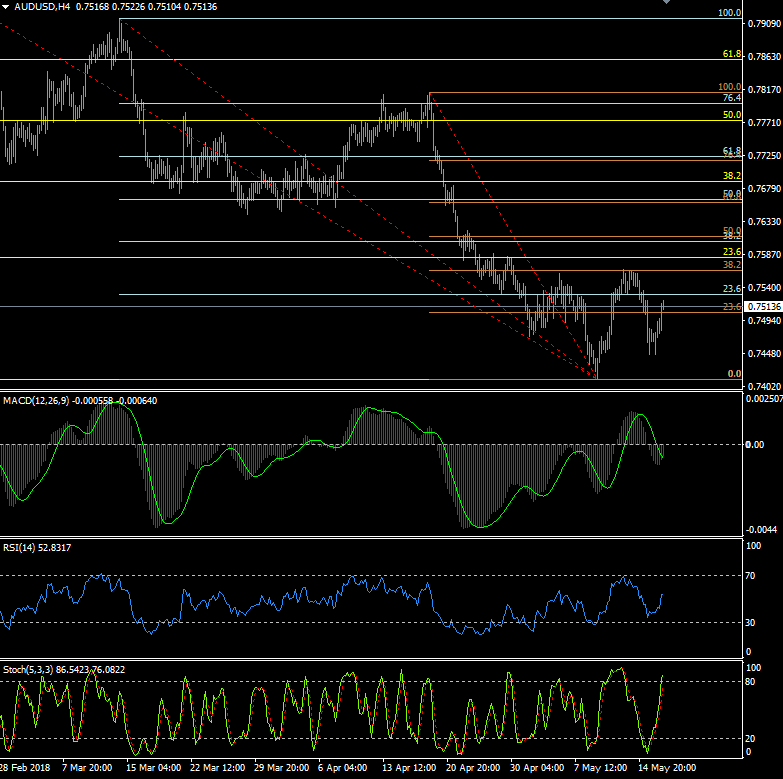Click the MACD 0.00 scale value
The image size is (783, 779).
pos(756,444)
